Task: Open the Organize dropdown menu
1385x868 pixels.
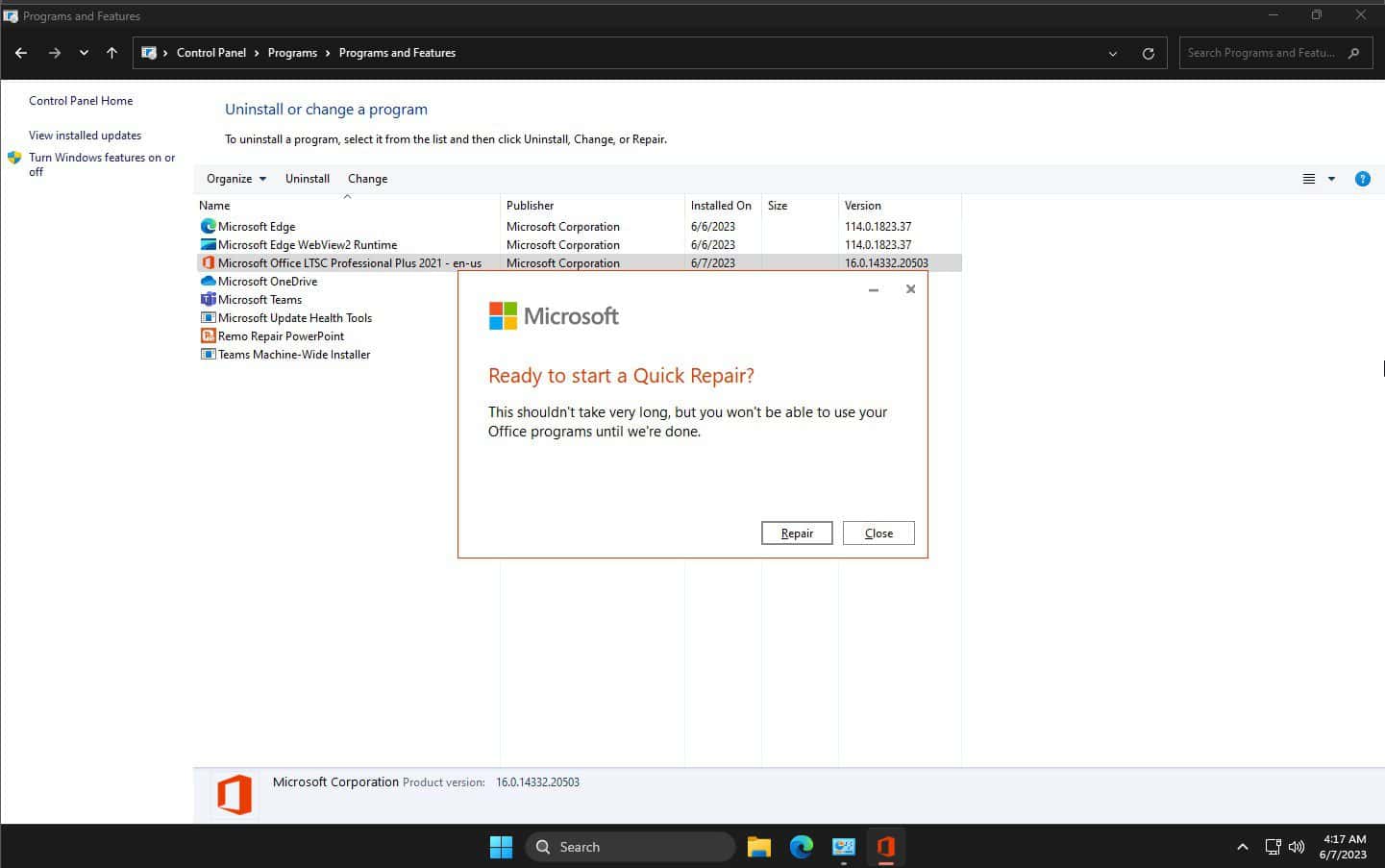Action: (x=236, y=179)
